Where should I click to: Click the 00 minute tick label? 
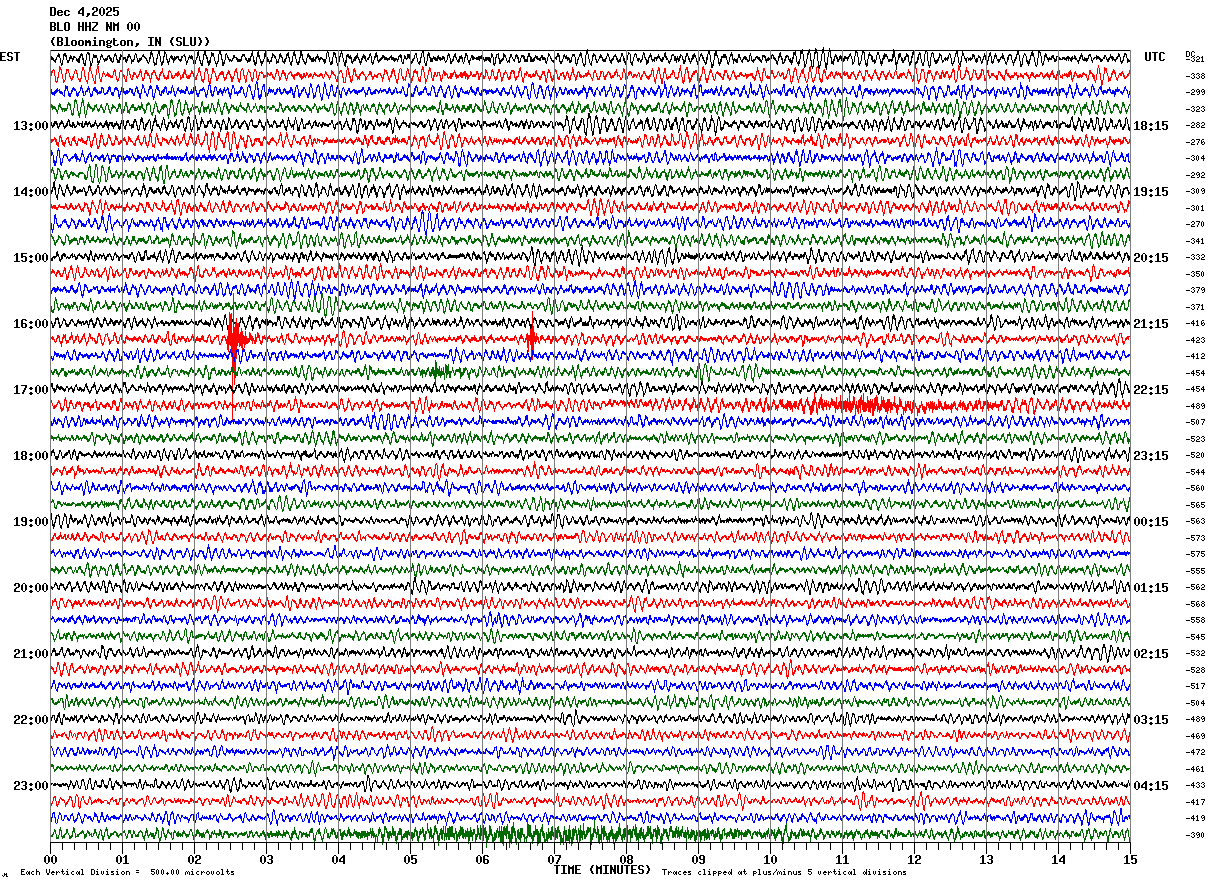(x=50, y=859)
